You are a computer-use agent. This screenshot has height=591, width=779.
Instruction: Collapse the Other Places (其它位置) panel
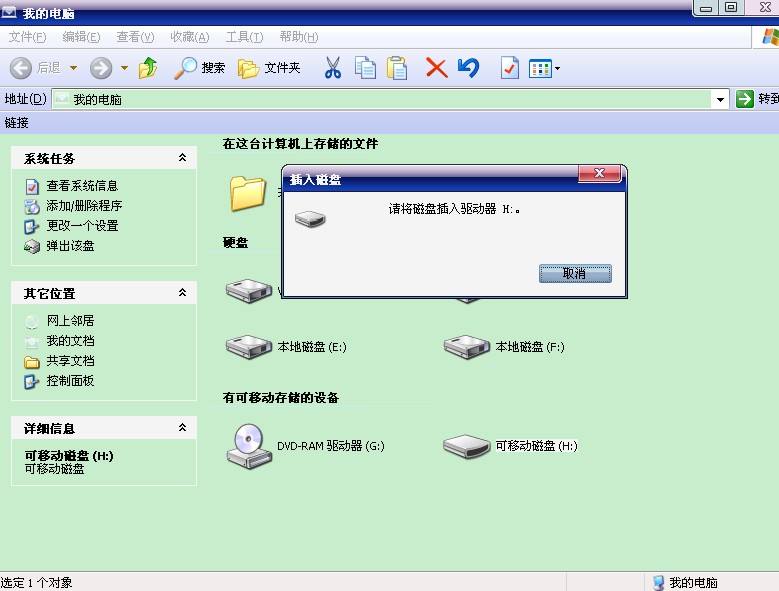[x=182, y=293]
